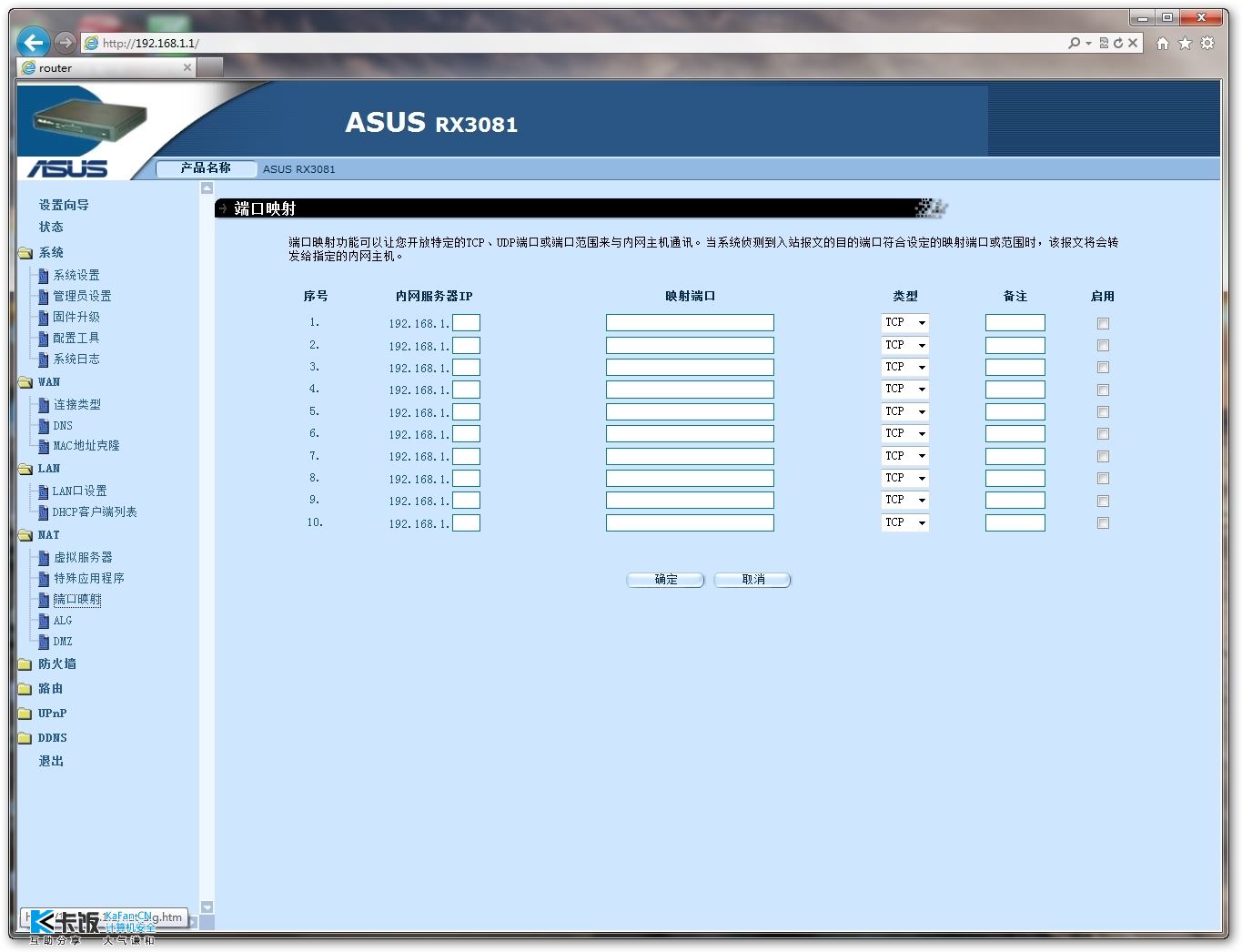Click the 确定 confirm button
Image resolution: width=1242 pixels, height=952 pixels.
pos(665,580)
